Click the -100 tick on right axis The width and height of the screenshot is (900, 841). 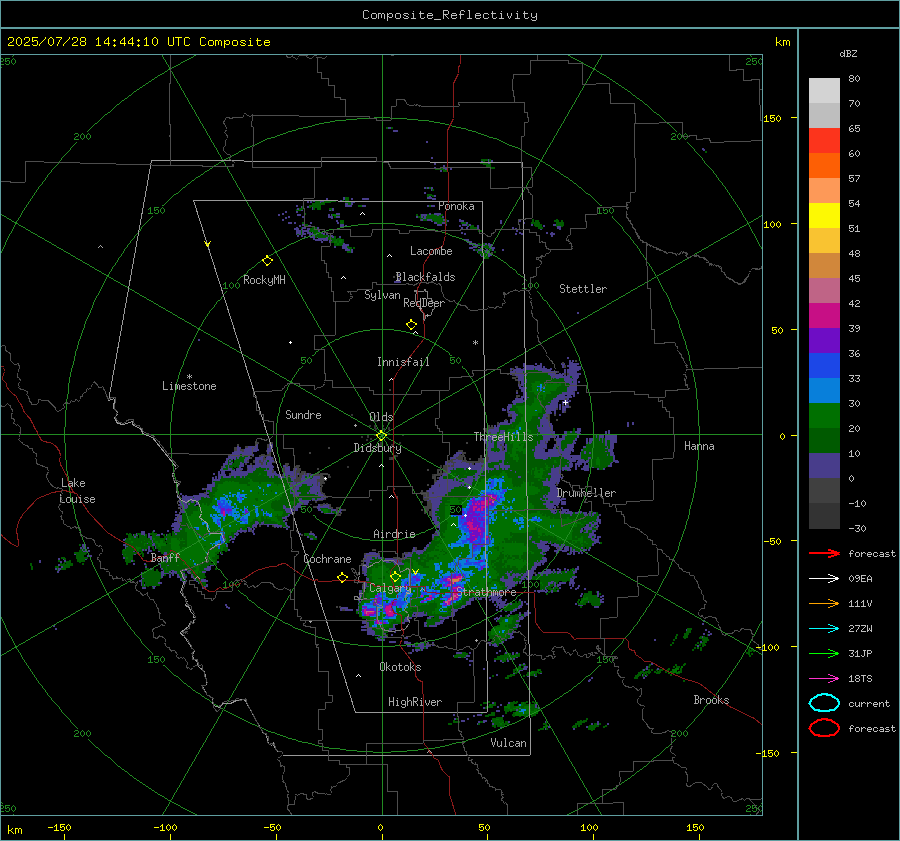(x=767, y=647)
